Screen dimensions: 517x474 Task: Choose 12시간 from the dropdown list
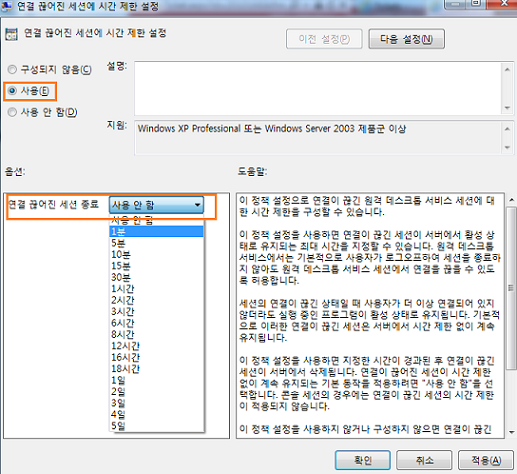point(156,346)
